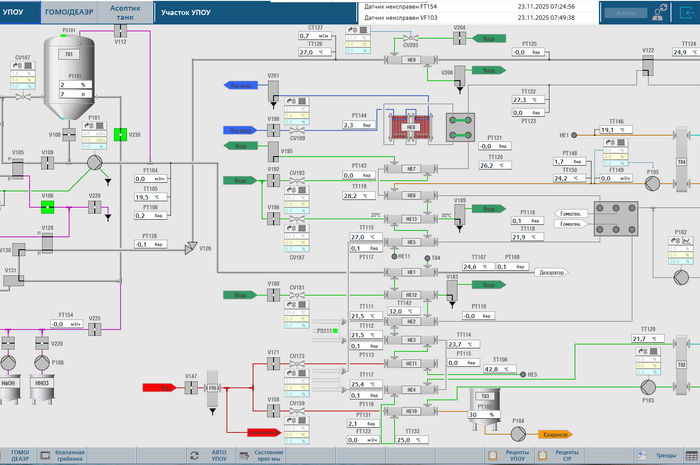Toggle valve V201 on ice water line
The width and height of the screenshot is (700, 465).
(x=273, y=87)
